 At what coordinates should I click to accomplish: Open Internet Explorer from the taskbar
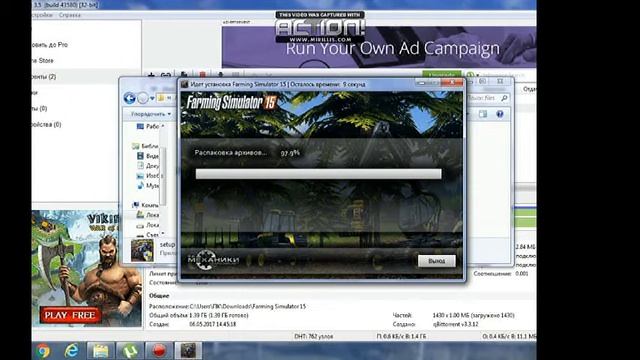pos(71,351)
